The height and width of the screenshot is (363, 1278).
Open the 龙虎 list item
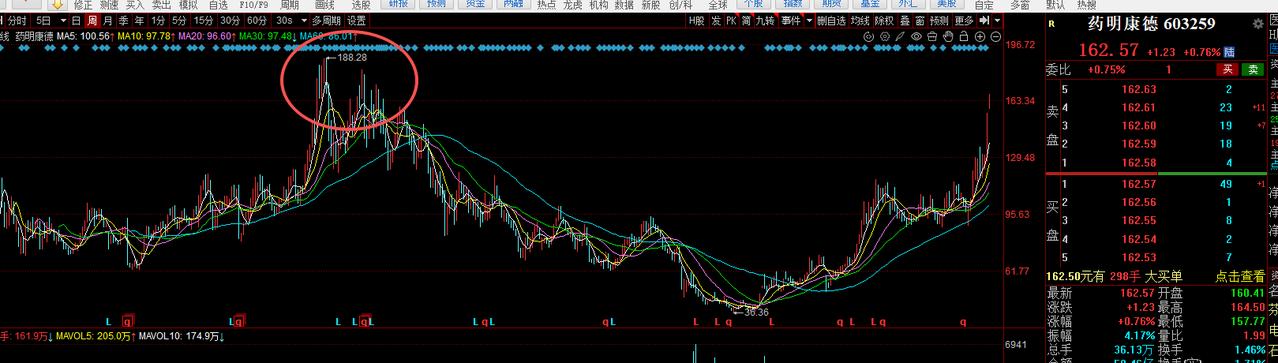(572, 4)
